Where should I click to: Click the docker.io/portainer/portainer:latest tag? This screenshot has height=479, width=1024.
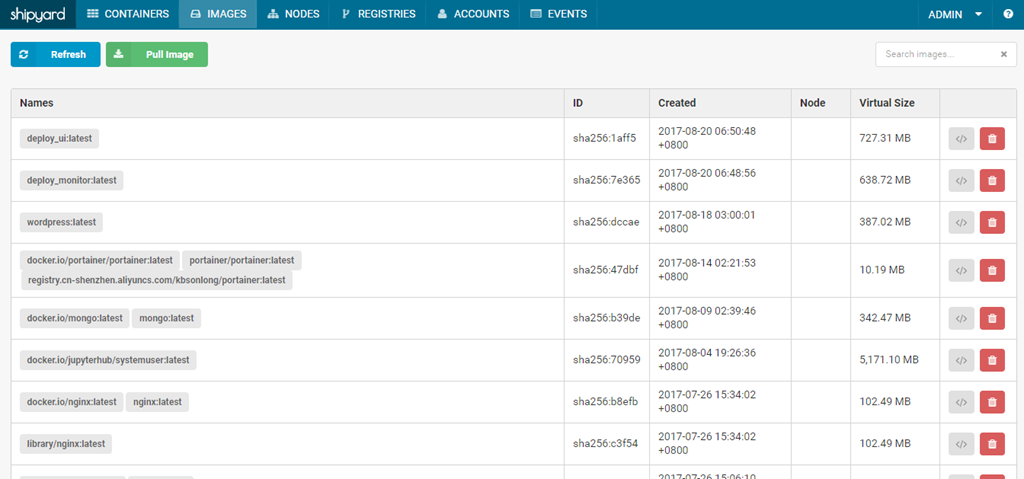click(x=99, y=260)
